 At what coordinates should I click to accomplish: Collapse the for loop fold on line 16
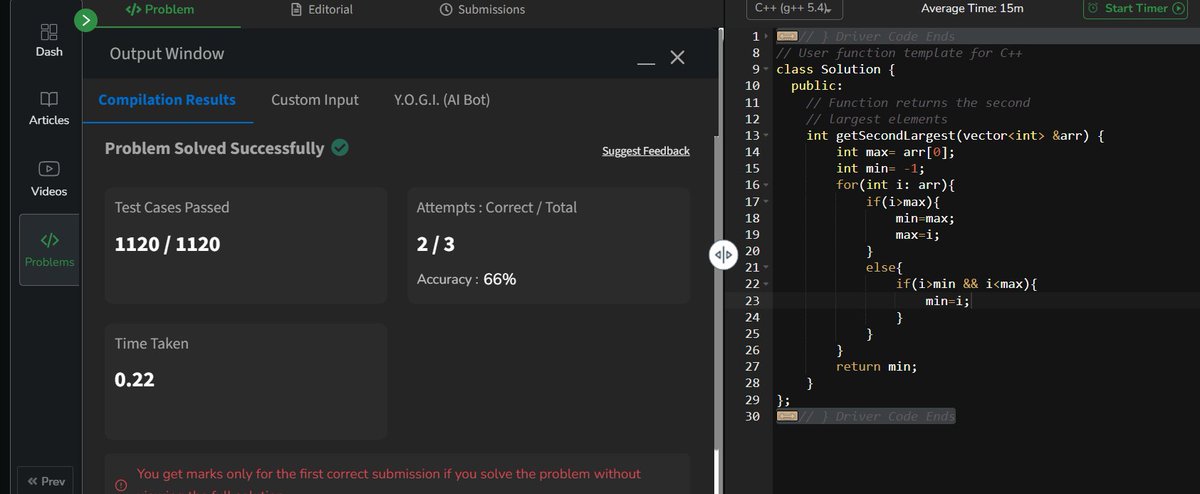767,184
